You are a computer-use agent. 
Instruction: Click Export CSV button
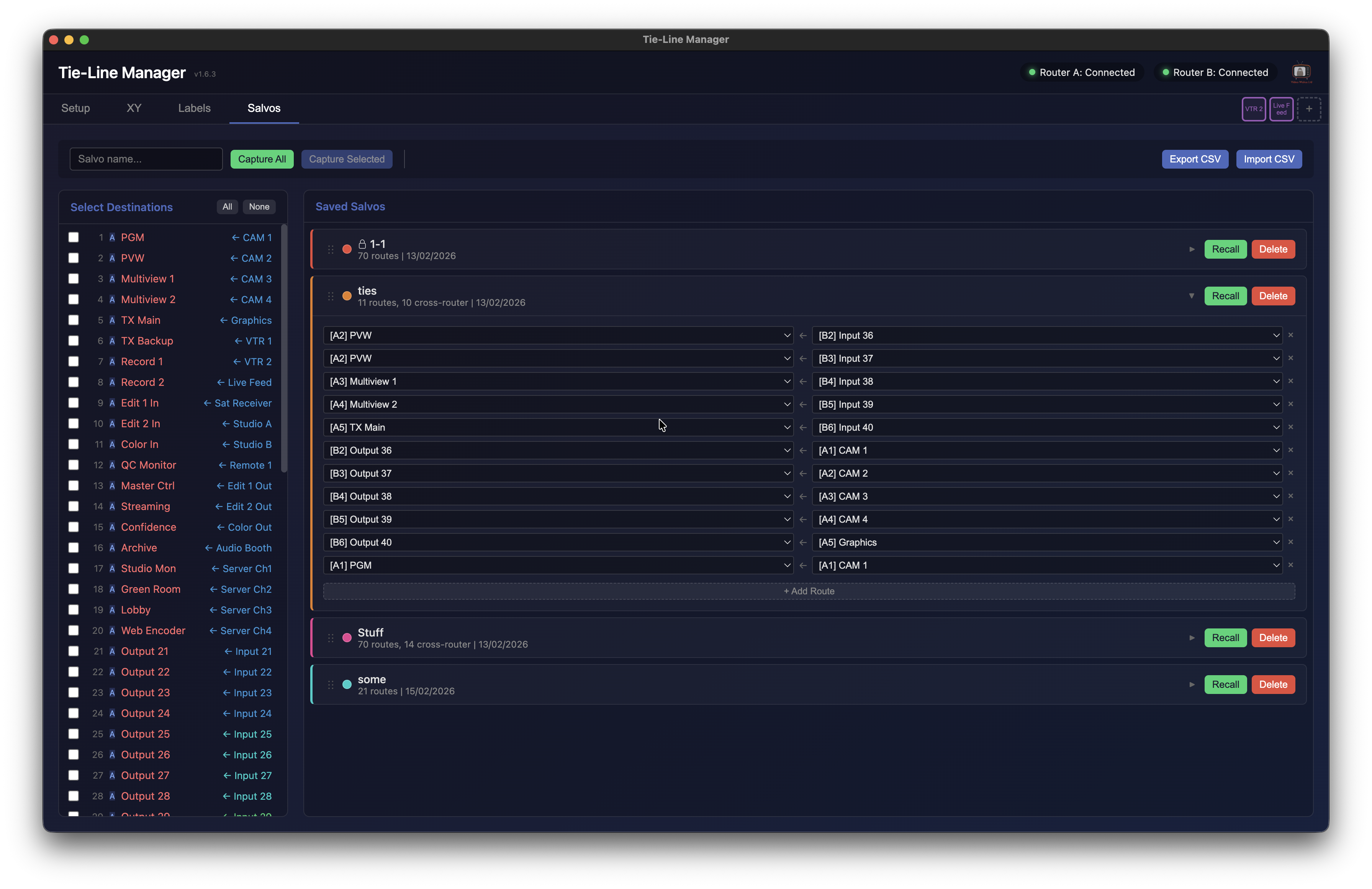[x=1194, y=159]
